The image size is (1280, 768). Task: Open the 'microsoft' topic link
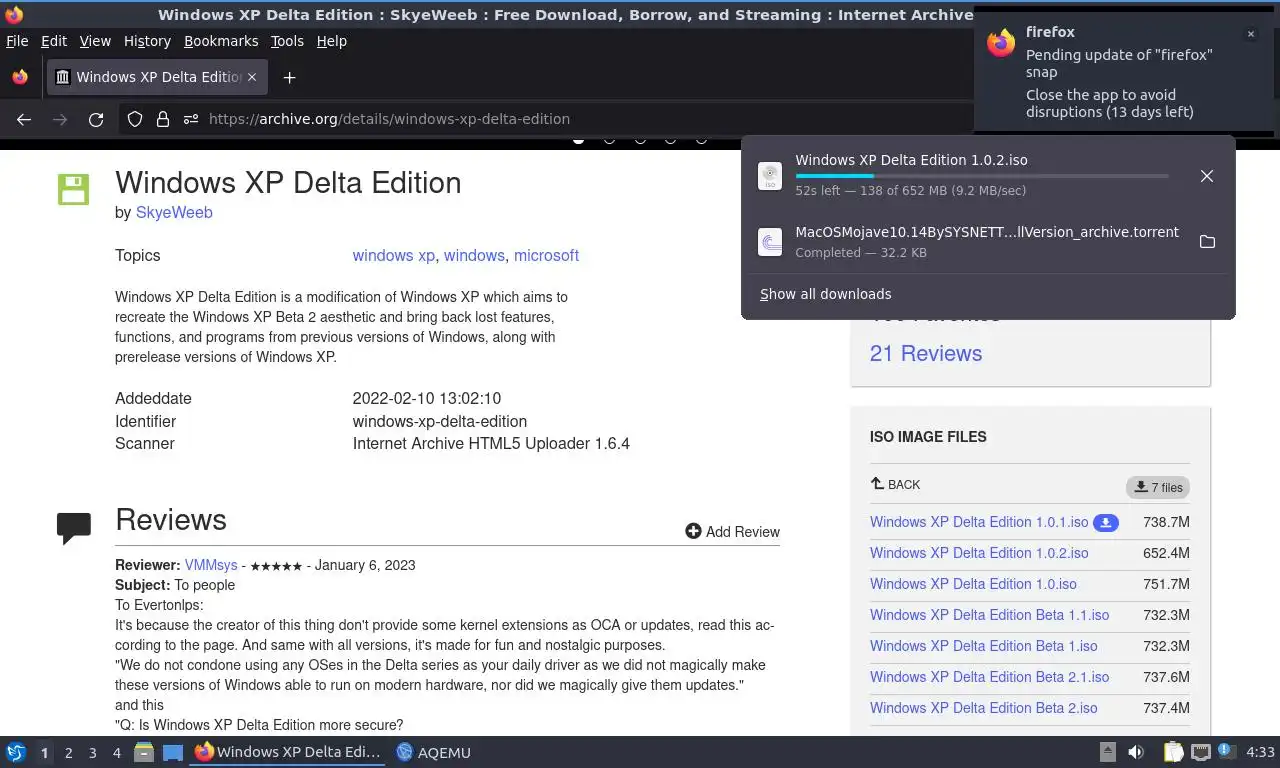546,255
